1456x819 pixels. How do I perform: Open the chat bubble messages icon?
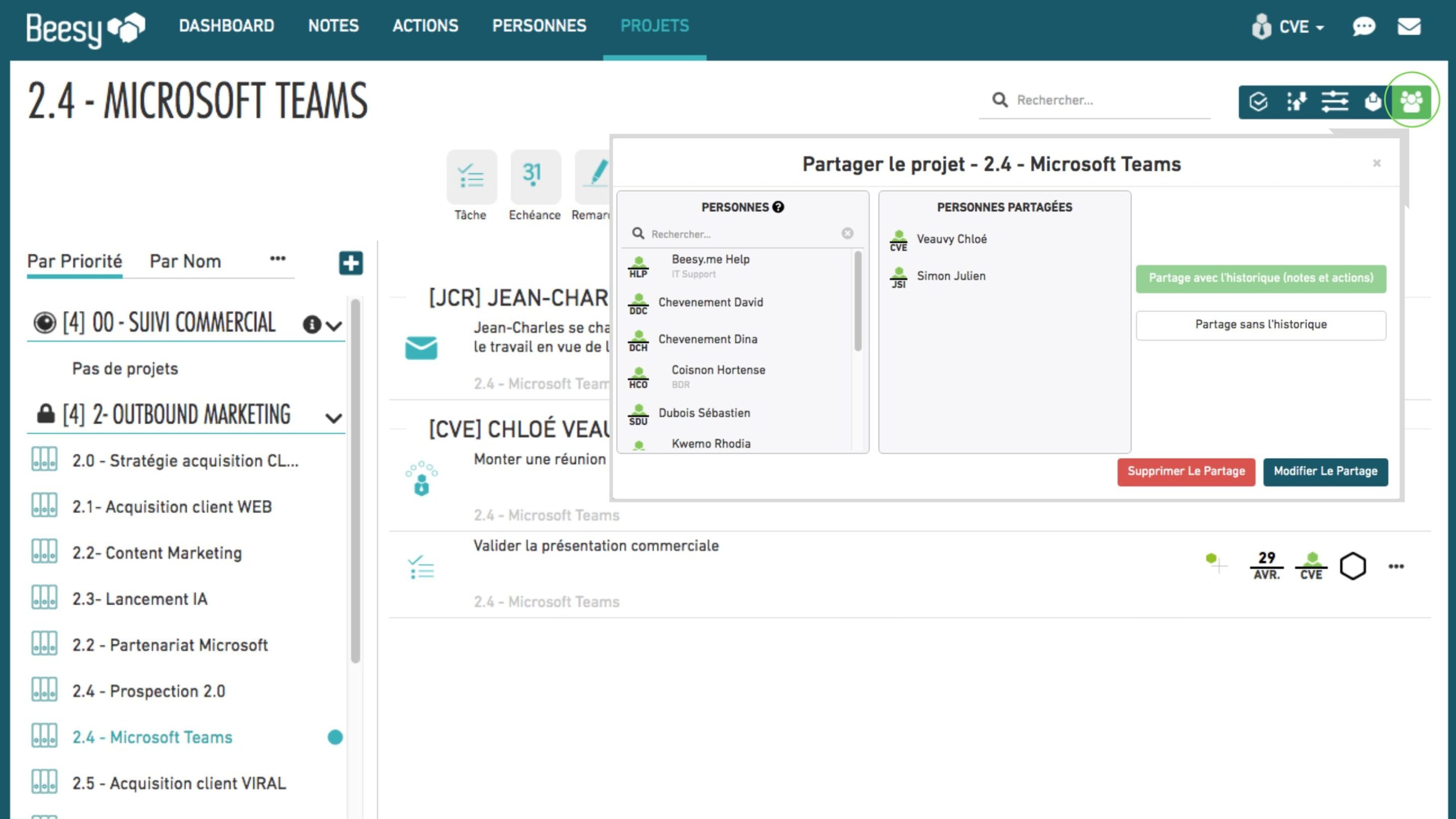1363,26
